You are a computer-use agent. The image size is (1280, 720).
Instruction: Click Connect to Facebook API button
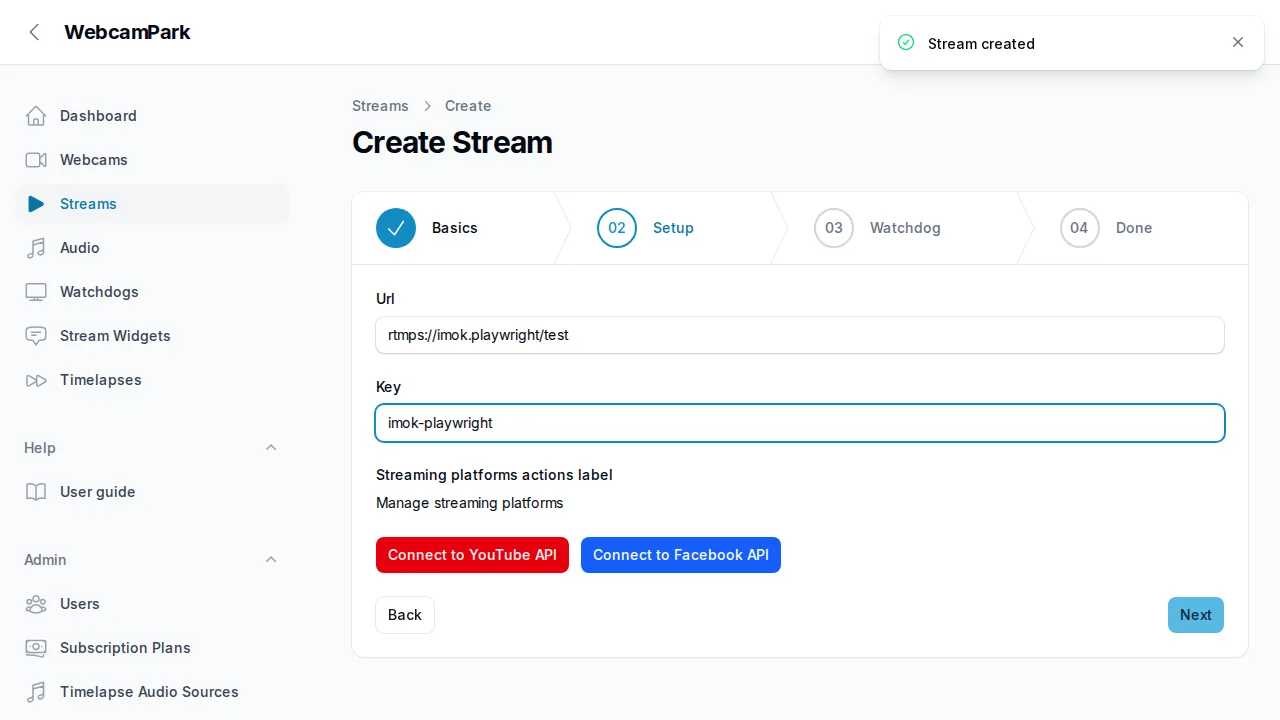tap(681, 555)
